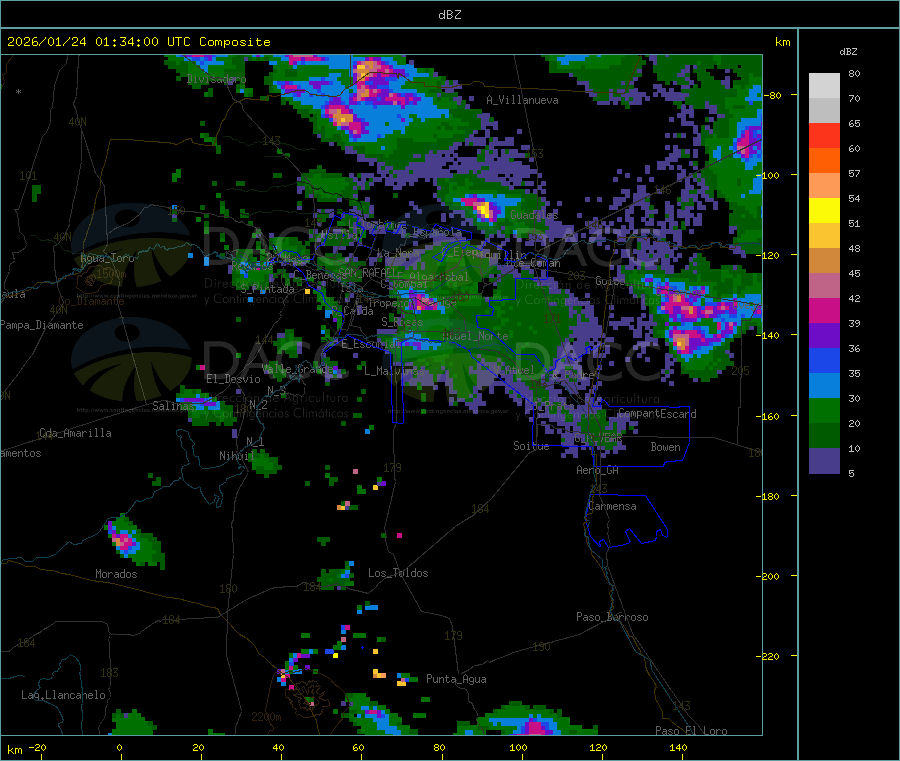Click the -80 km vertical axis tick

(x=772, y=95)
